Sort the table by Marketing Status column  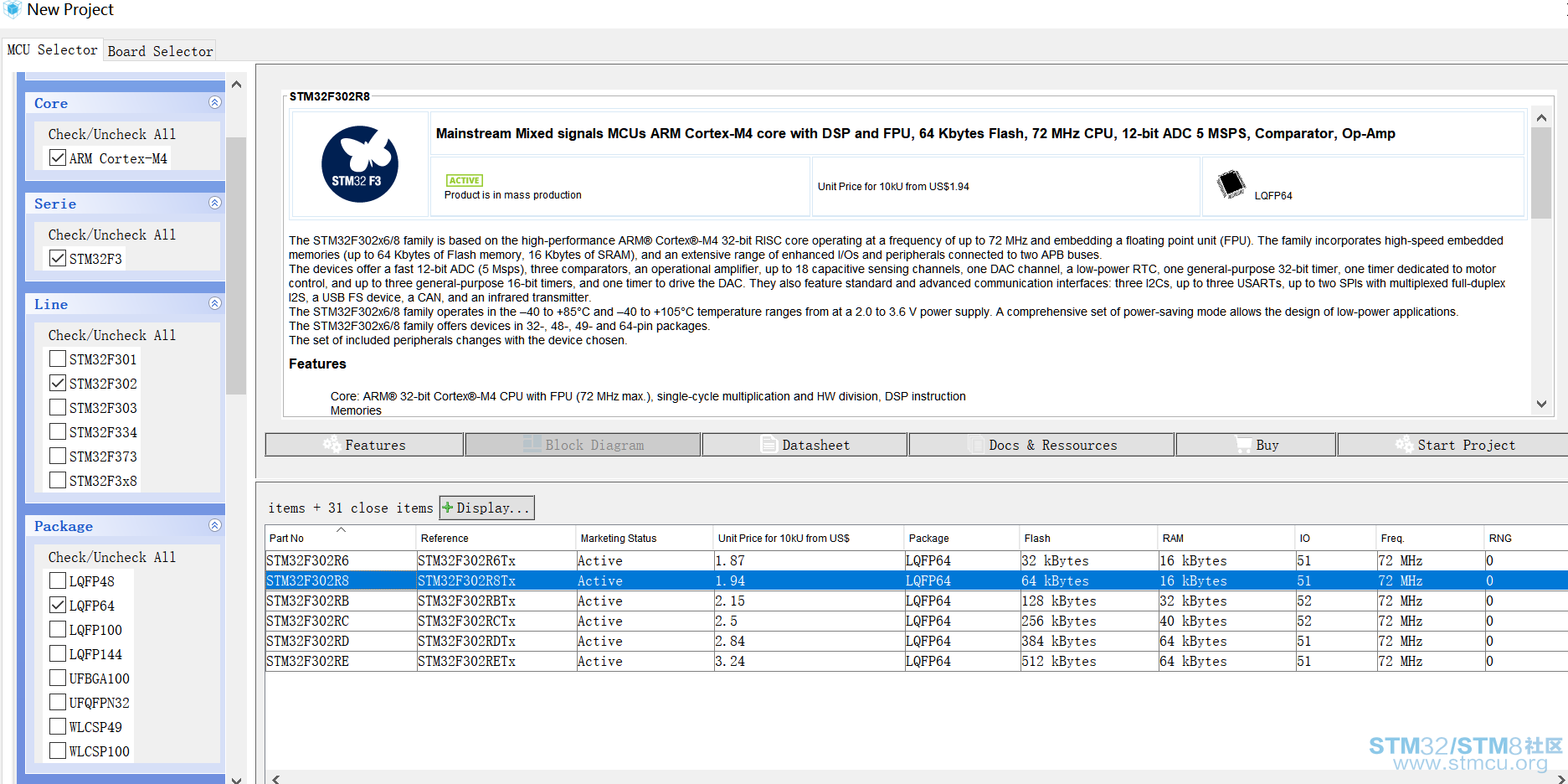click(644, 538)
